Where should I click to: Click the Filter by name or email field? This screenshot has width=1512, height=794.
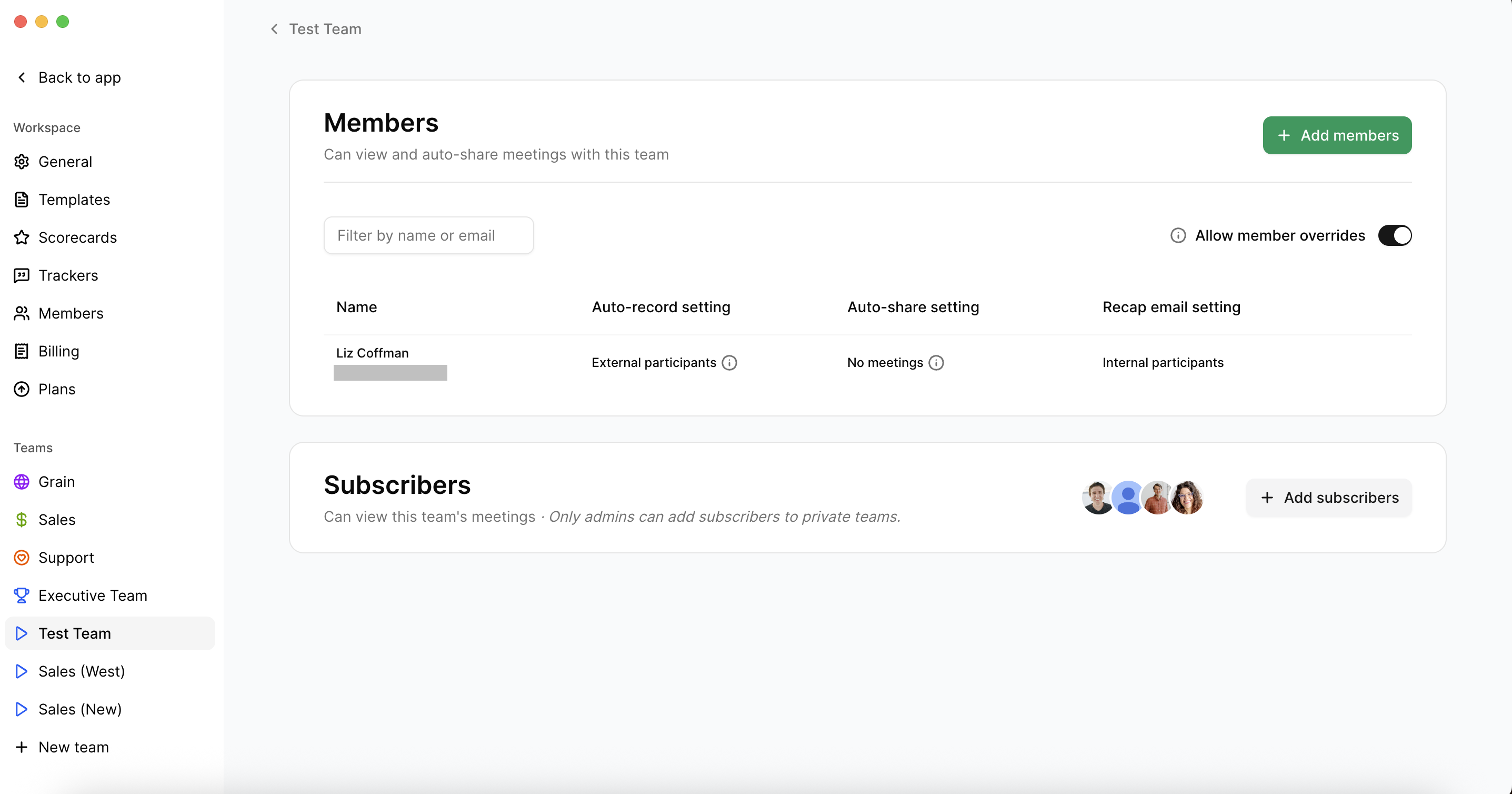(428, 235)
